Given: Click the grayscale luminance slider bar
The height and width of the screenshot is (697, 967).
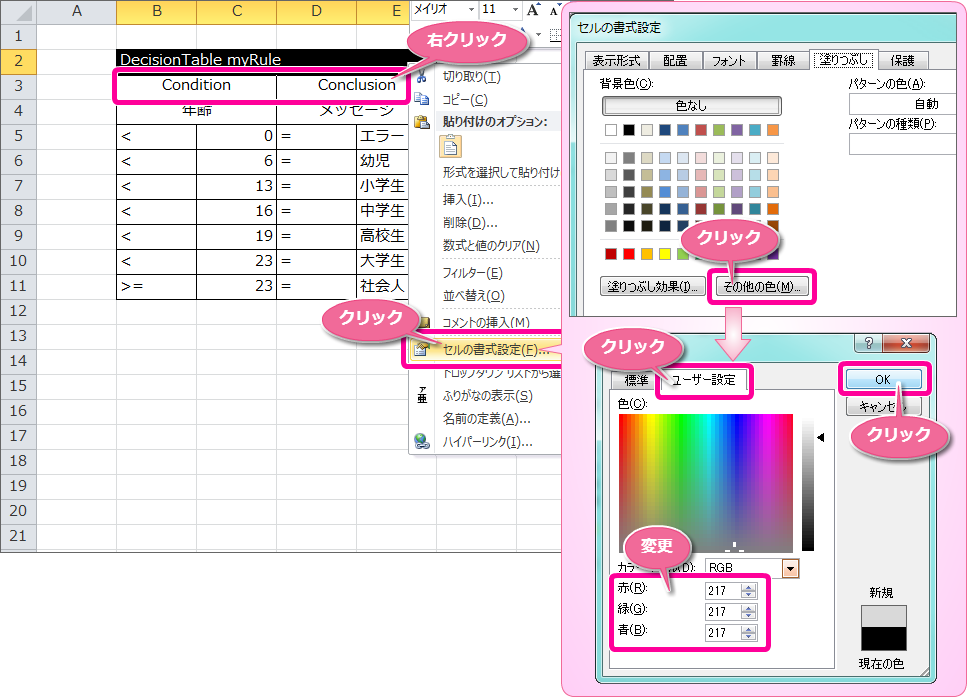Looking at the screenshot, I should click(x=808, y=485).
